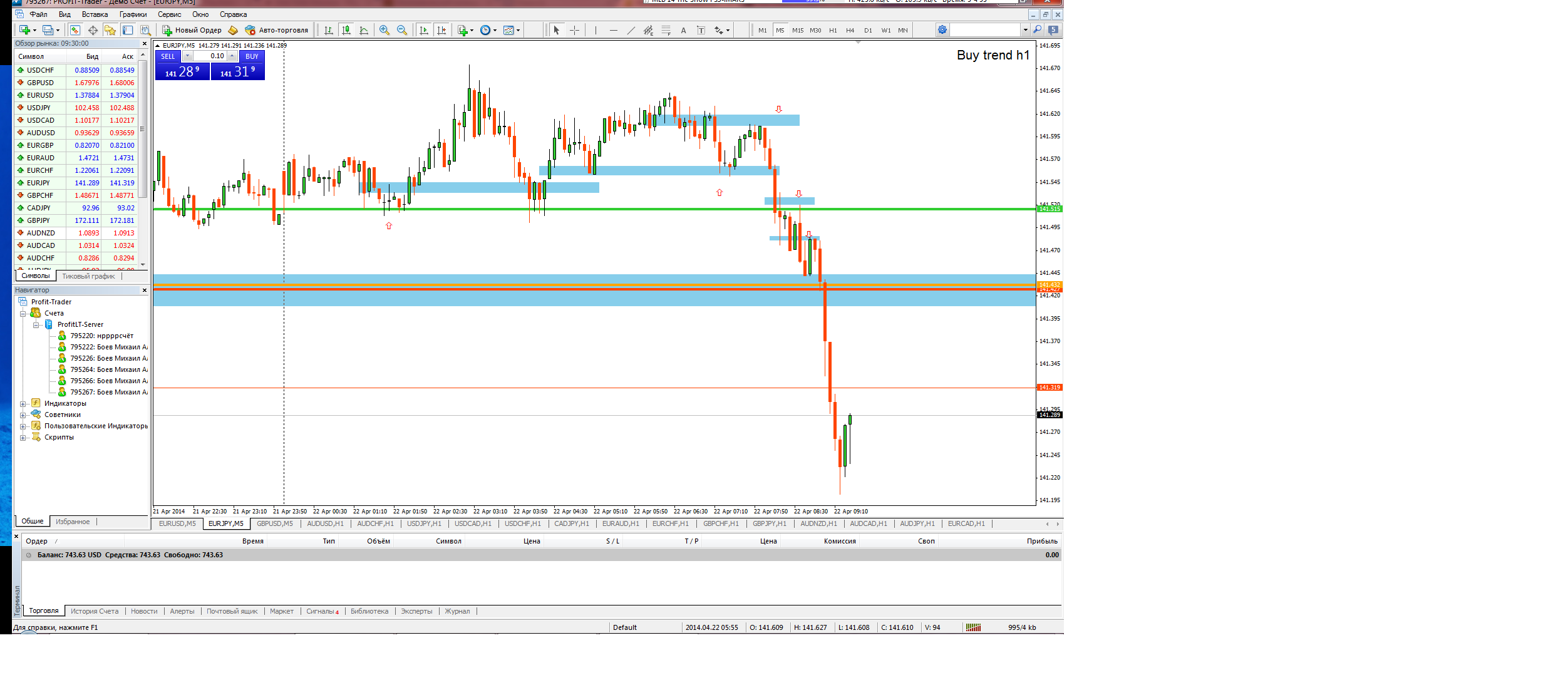Switch to Тиковый график tab
The width and height of the screenshot is (1568, 680).
point(88,276)
